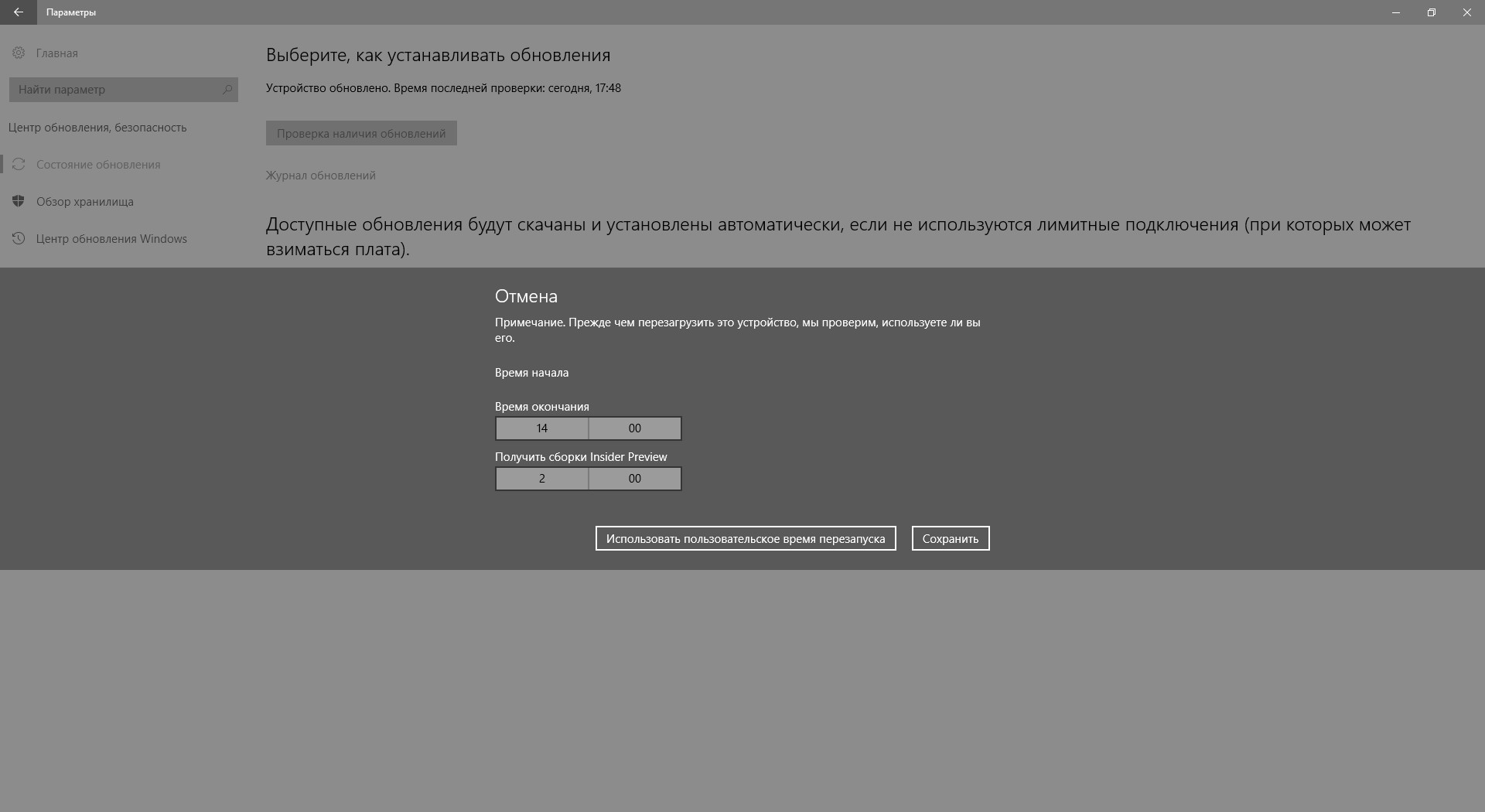Click the history icon beside Центр обновления Windows
Image resolution: width=1485 pixels, height=812 pixels.
coord(19,238)
